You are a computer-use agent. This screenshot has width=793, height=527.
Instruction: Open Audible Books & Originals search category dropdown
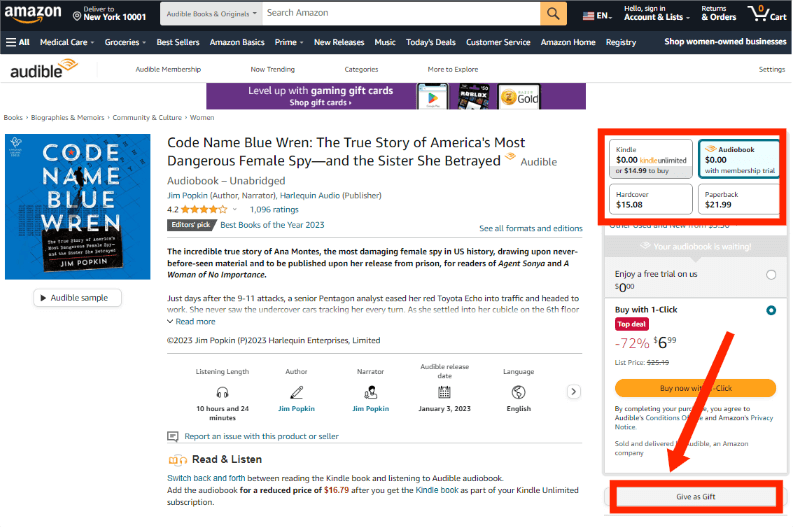(211, 14)
